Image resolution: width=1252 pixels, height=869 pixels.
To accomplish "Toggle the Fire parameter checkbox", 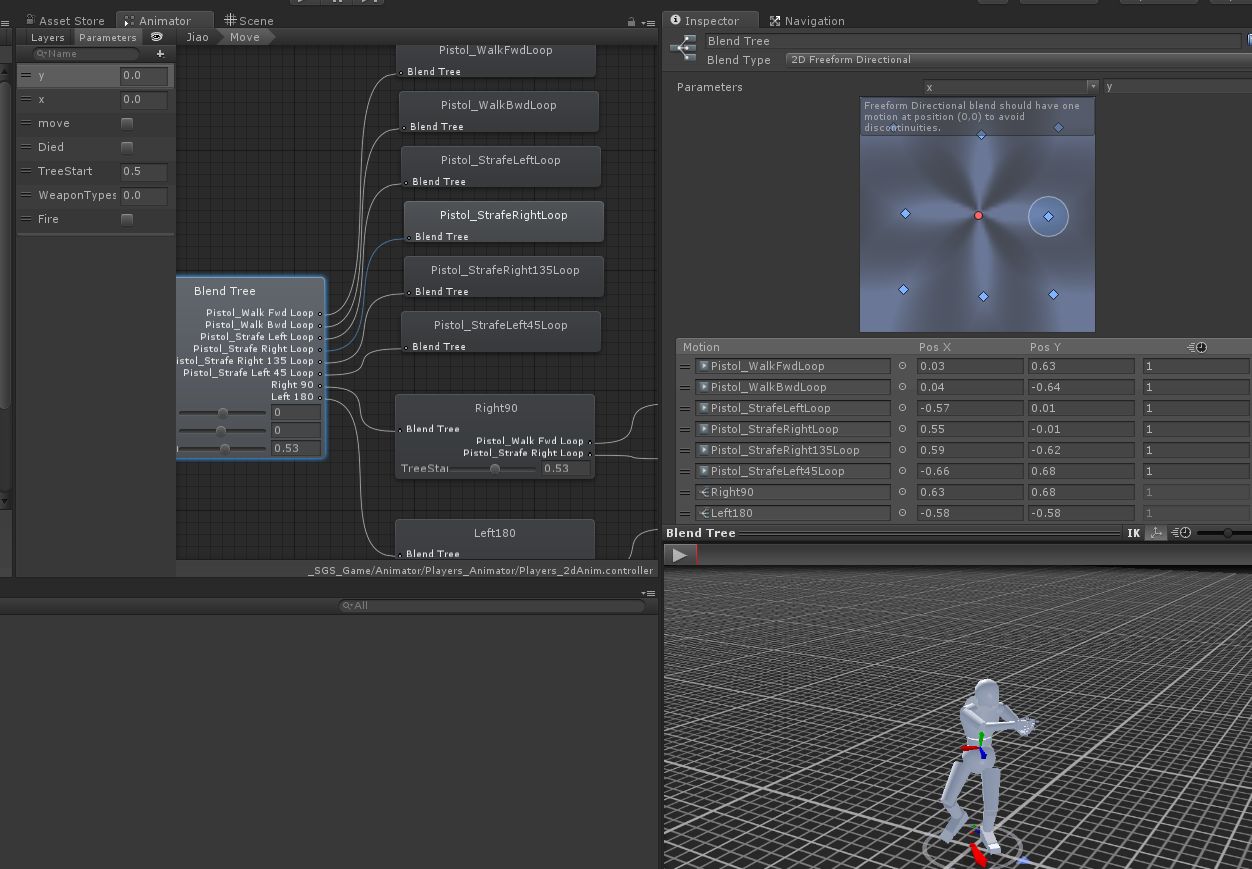I will (x=127, y=220).
